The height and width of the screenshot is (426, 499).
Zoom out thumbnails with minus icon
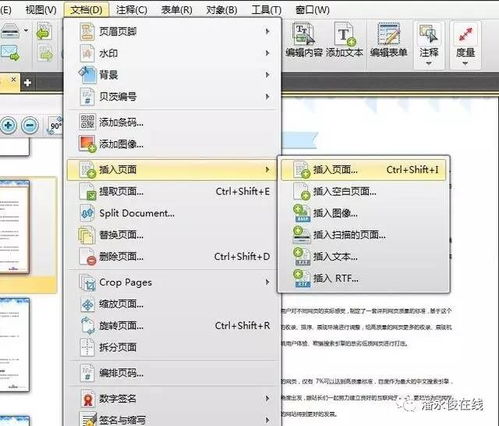30,125
